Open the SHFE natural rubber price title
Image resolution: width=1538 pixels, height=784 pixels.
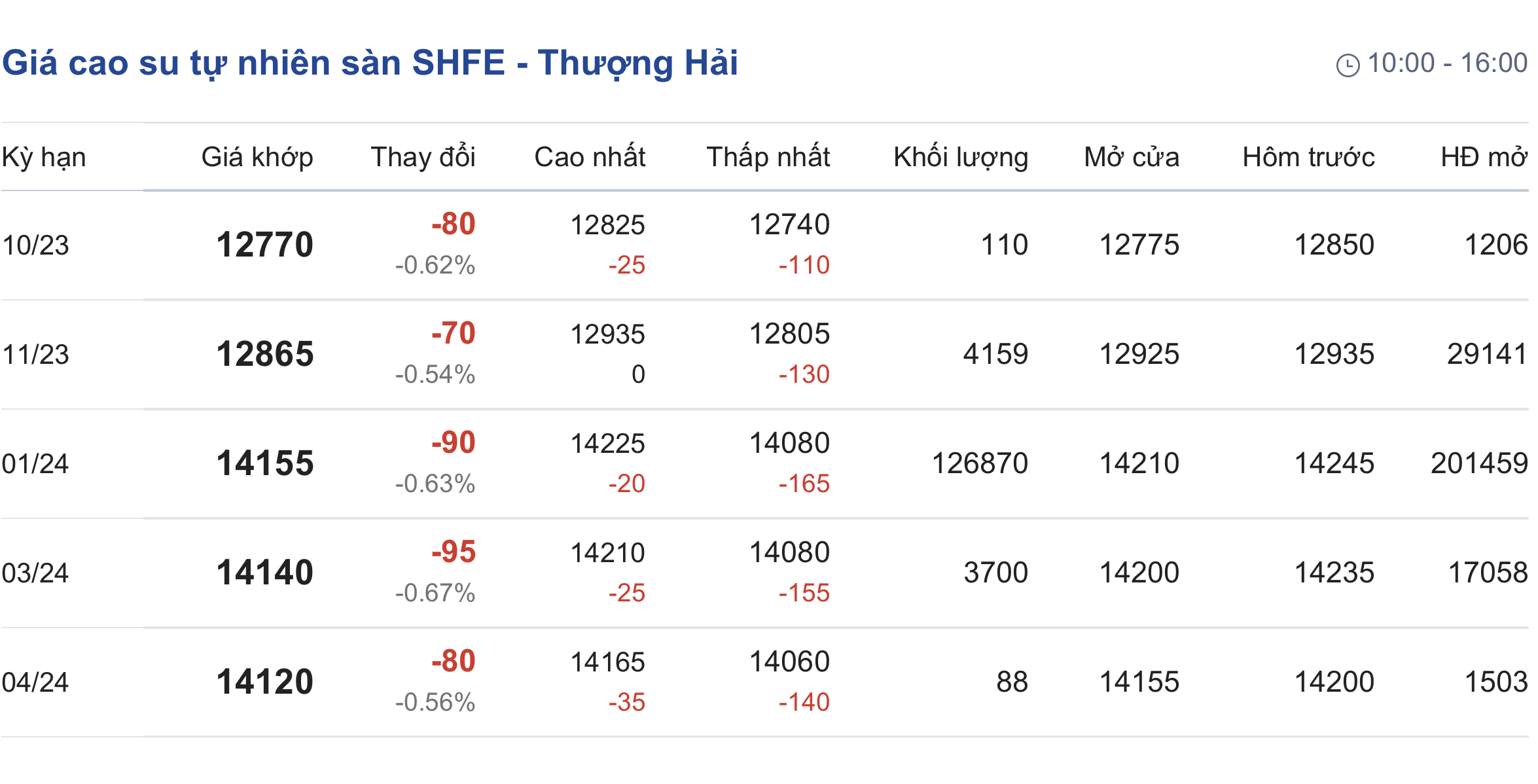coord(370,63)
